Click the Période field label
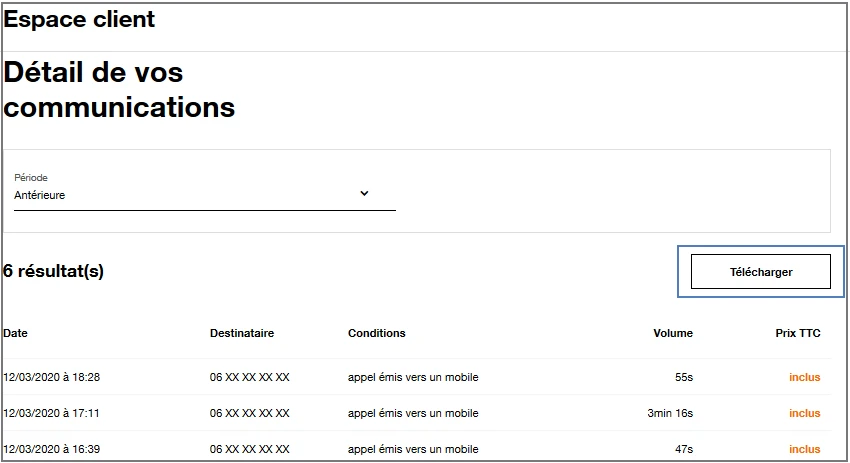 tap(31, 178)
